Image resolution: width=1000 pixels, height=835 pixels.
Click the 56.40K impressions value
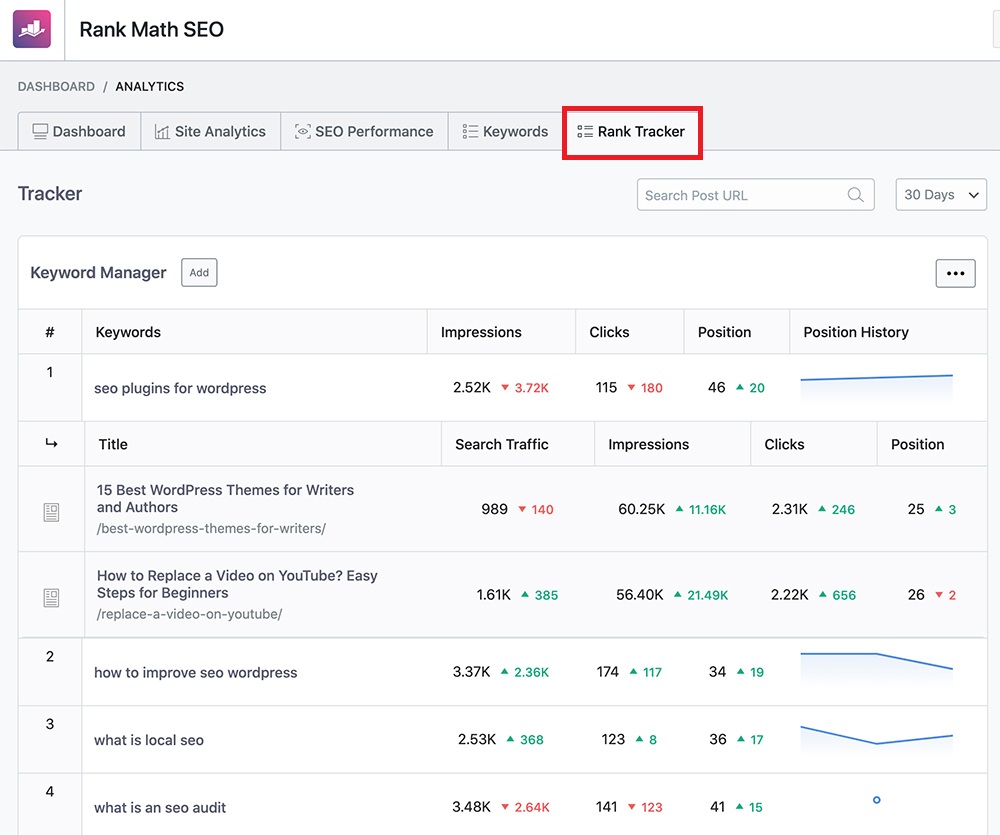(640, 595)
